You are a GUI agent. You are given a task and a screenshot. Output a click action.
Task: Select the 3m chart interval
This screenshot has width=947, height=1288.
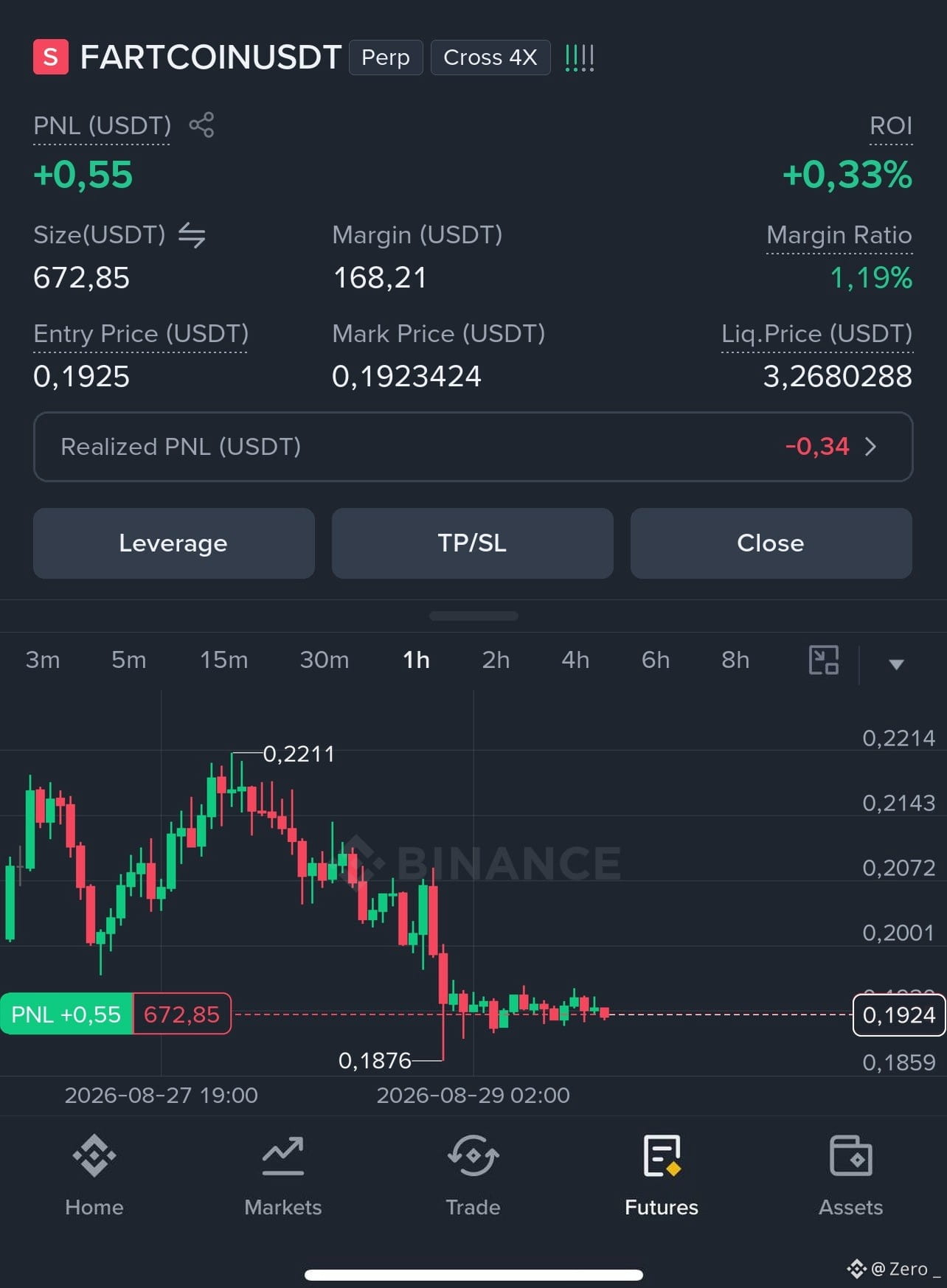[x=43, y=660]
